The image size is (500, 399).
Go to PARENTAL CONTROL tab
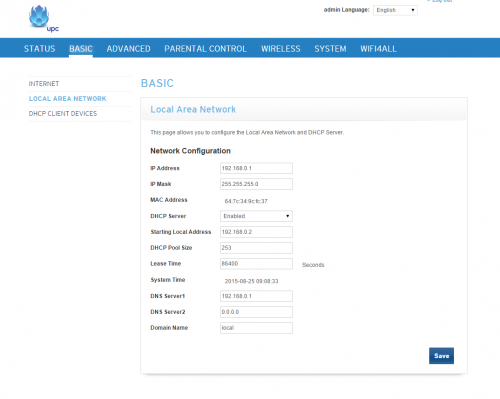[205, 49]
